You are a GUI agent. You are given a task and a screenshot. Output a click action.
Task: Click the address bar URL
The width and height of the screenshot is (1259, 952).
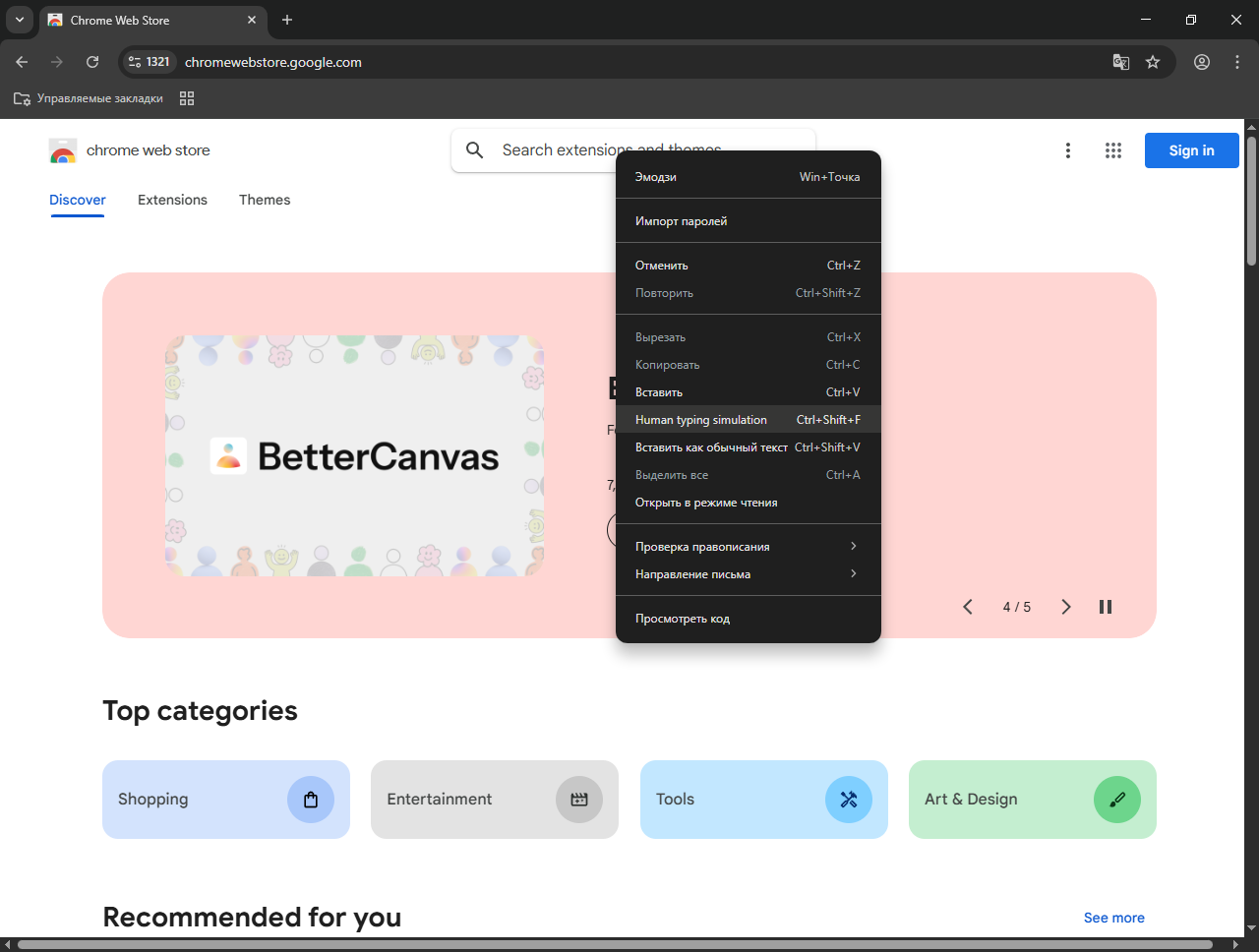click(273, 62)
